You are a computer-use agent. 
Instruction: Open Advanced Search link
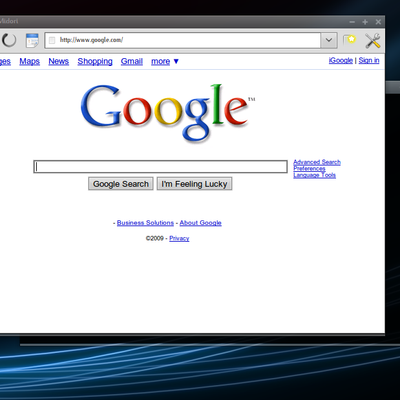(x=317, y=162)
